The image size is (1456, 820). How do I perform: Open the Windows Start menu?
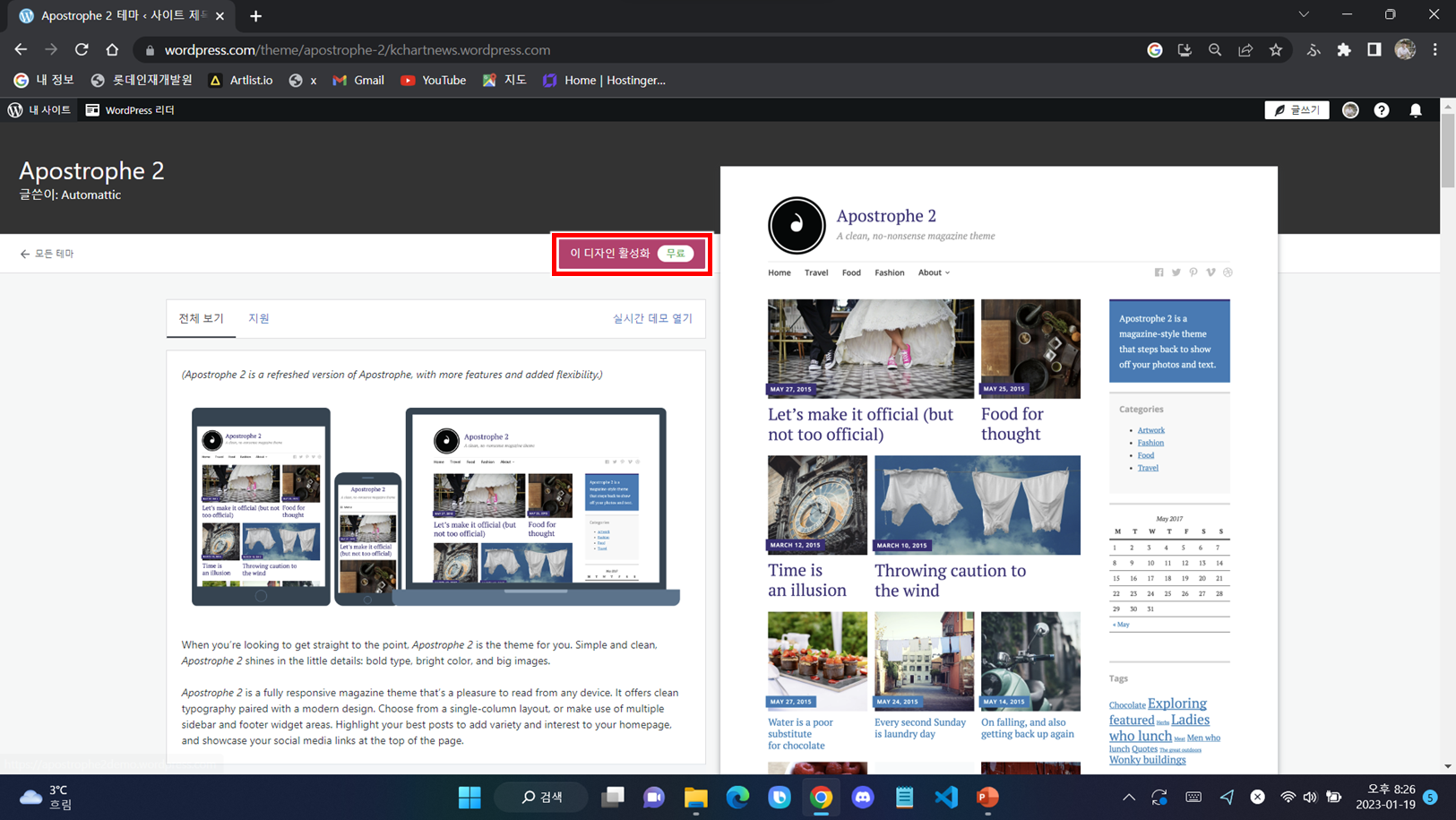(x=470, y=797)
